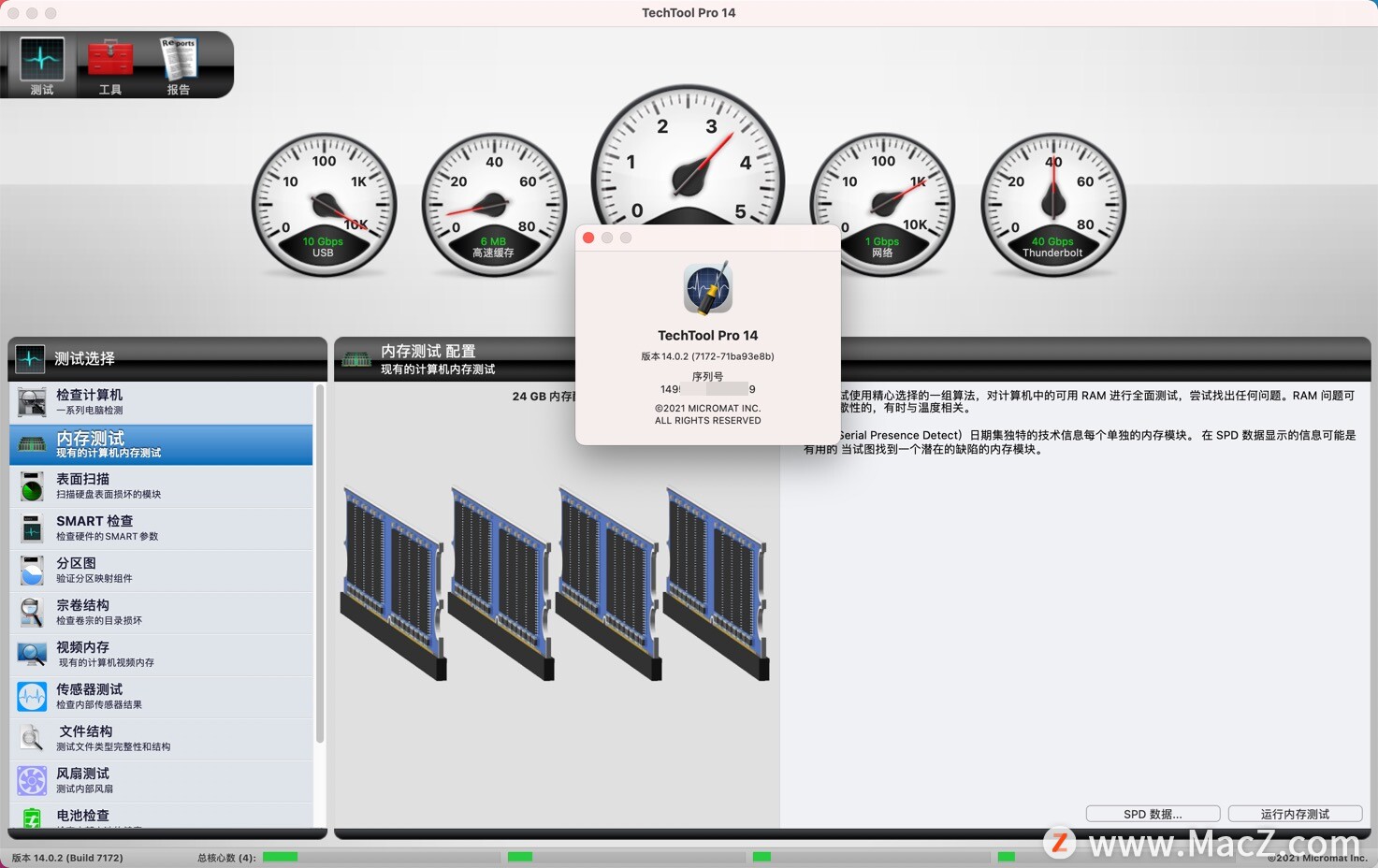Viewport: 1378px width, 868px height.
Task: Open the 测试 (Tests) toolbar section
Action: (42, 65)
